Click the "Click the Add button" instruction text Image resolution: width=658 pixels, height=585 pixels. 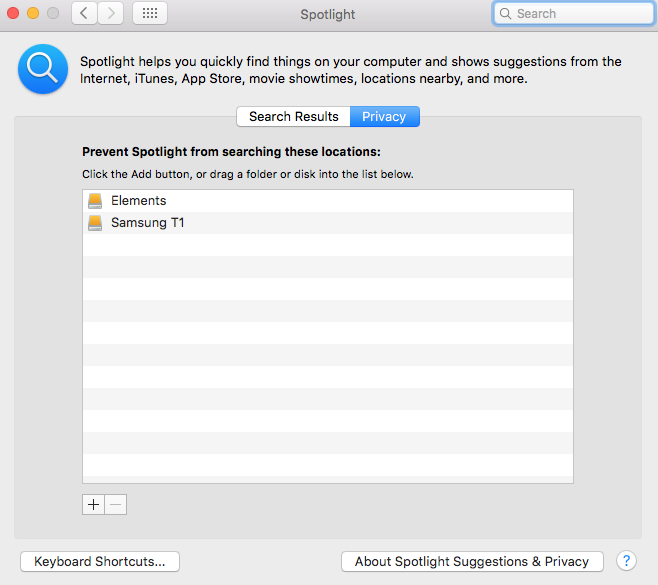point(248,174)
